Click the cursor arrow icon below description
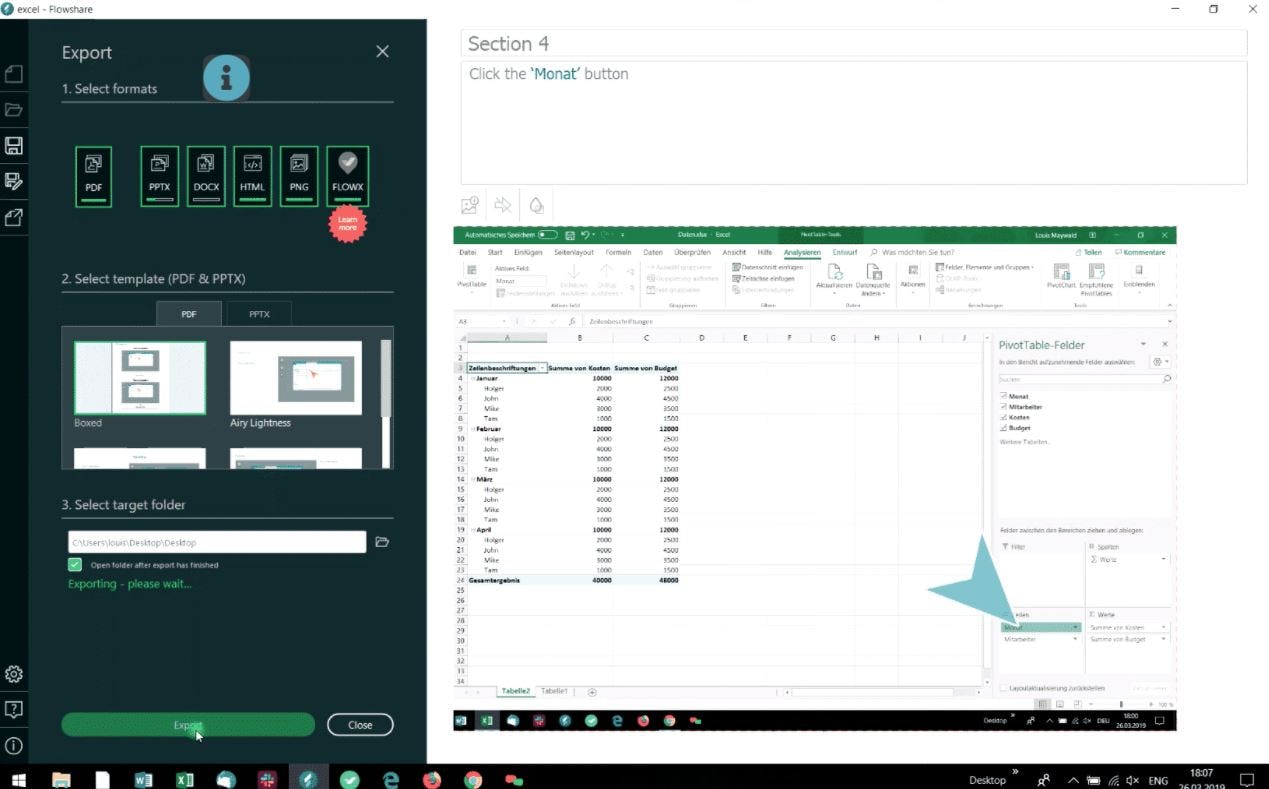Viewport: 1269px width, 789px height. (x=503, y=205)
